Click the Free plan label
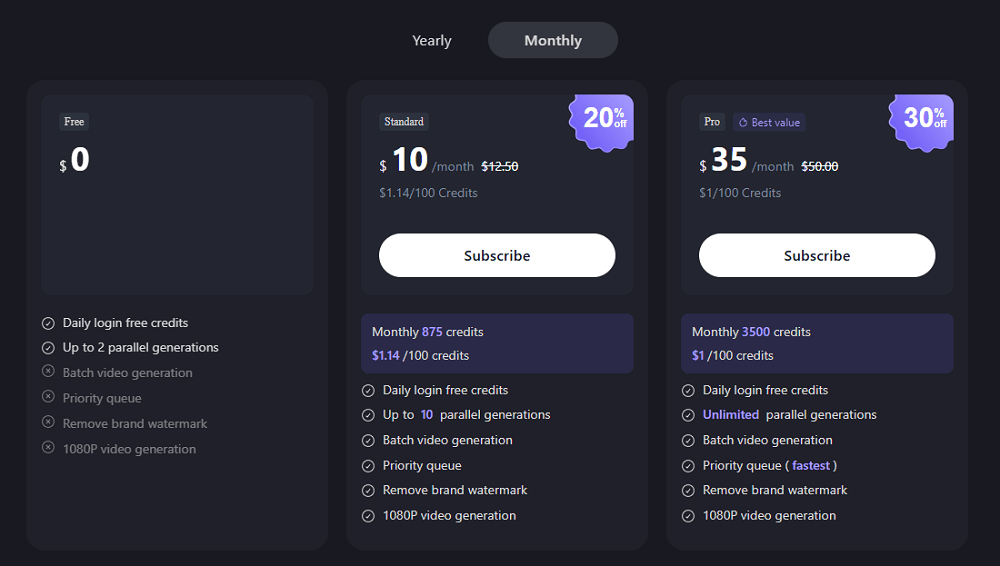 click(74, 122)
